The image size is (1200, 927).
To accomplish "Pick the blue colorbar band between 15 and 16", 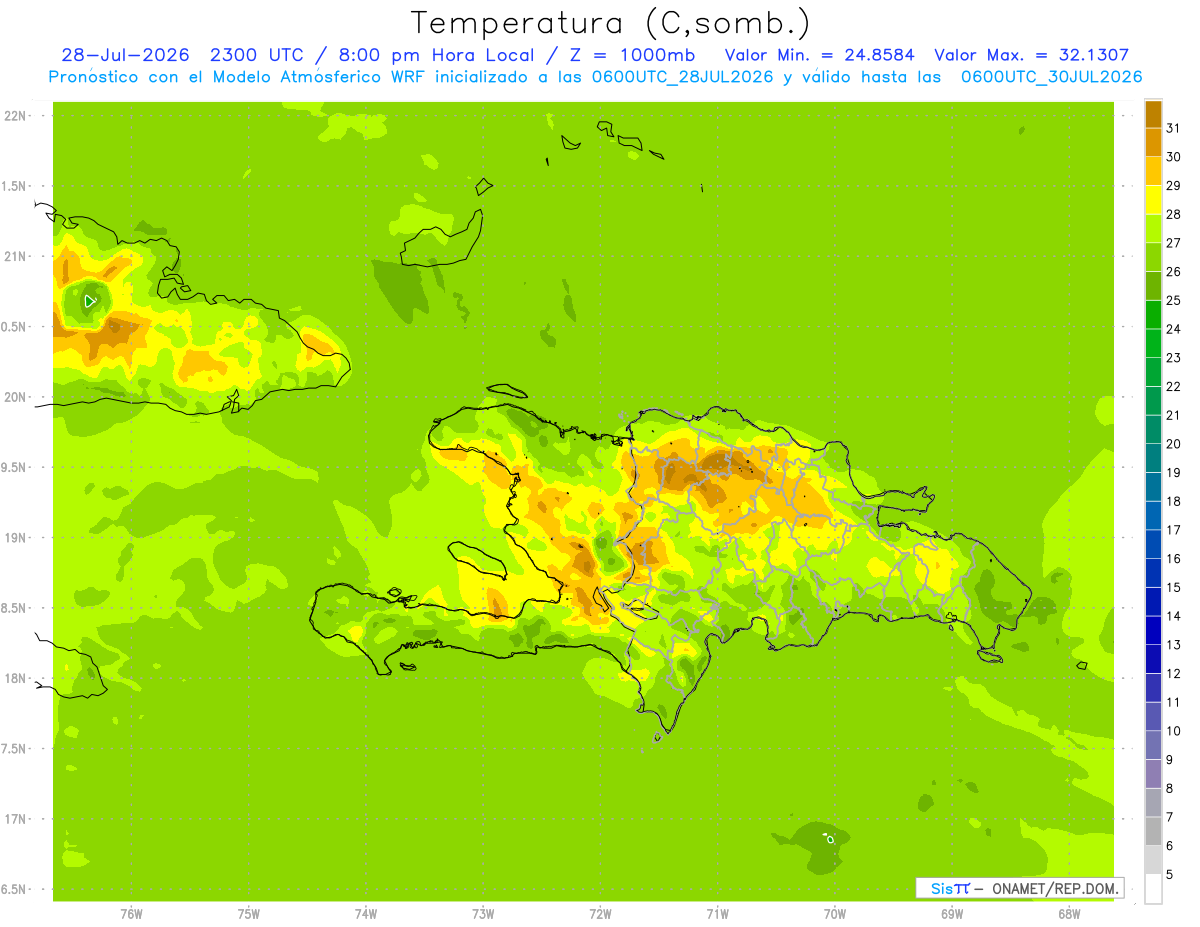I will 1153,573.
